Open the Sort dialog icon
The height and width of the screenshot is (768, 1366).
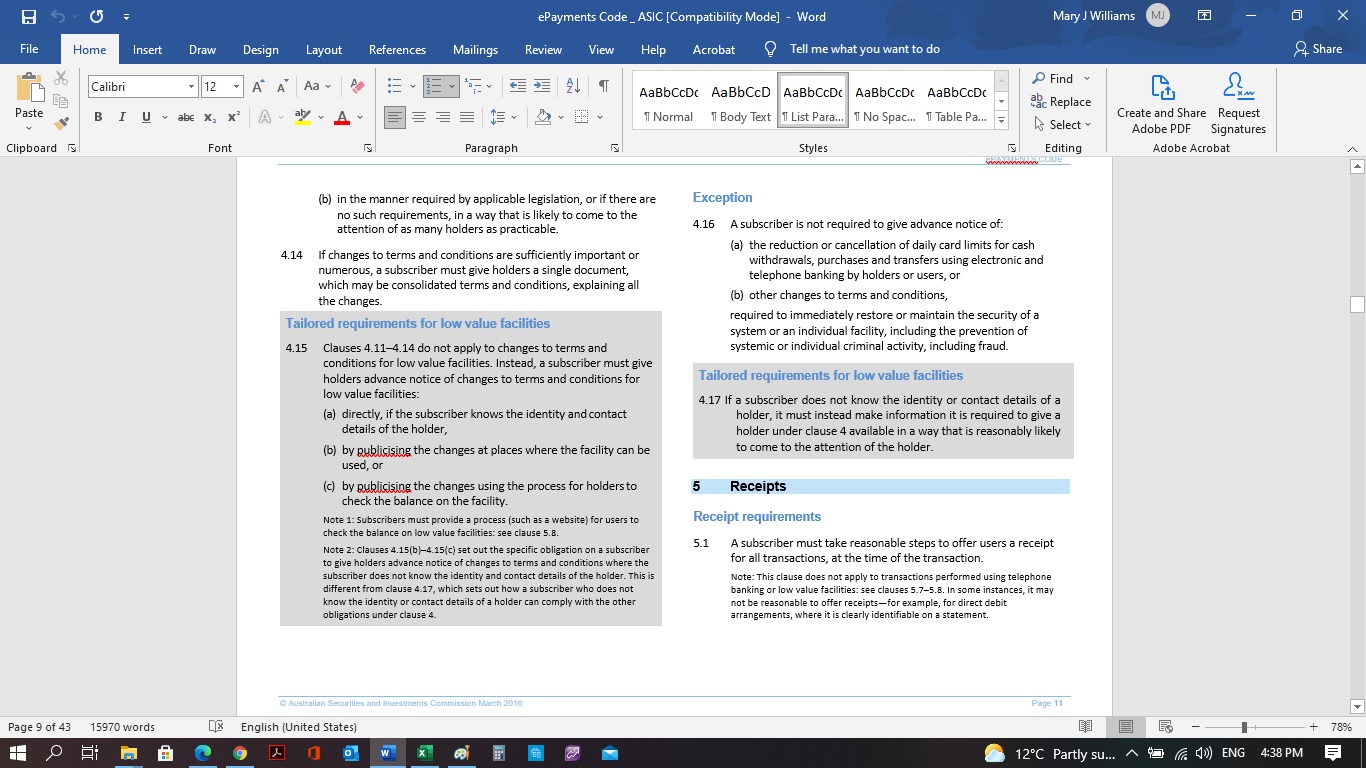pos(571,87)
